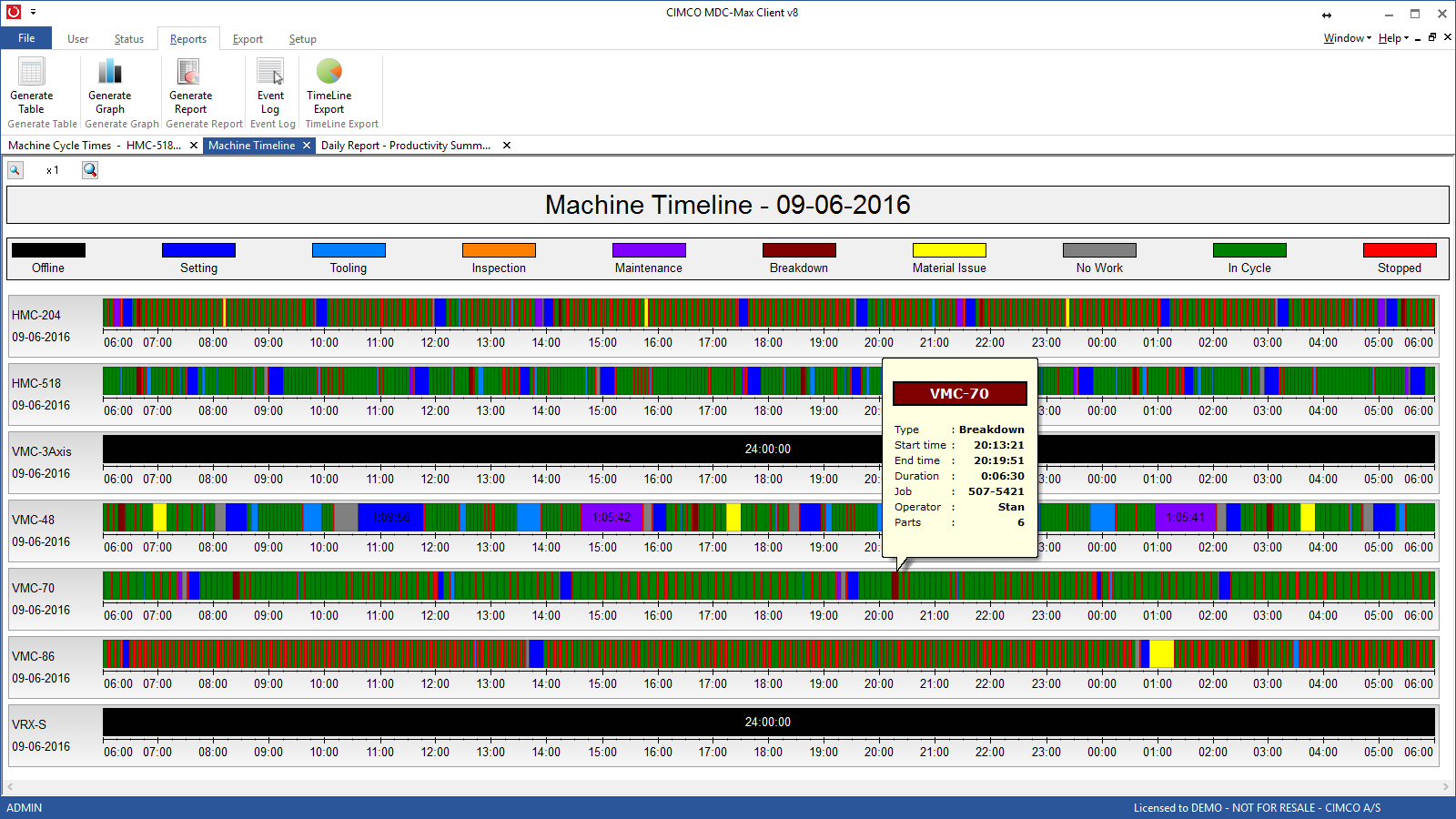Click the Generate Report icon
1456x819 pixels.
click(x=190, y=73)
